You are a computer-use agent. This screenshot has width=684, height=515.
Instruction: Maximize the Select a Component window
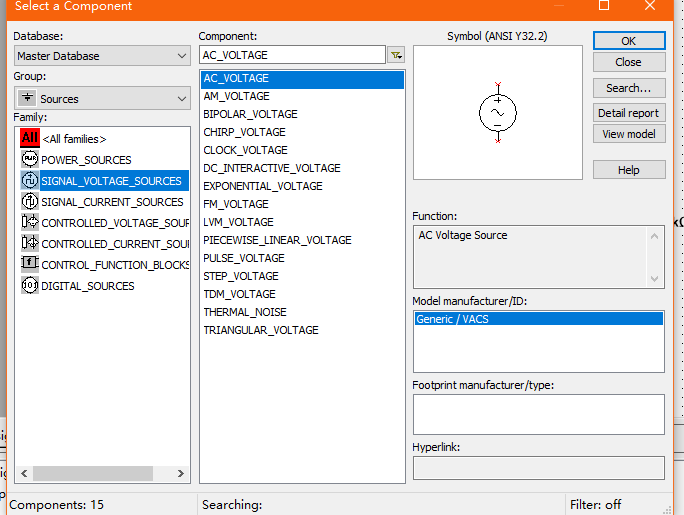point(604,6)
